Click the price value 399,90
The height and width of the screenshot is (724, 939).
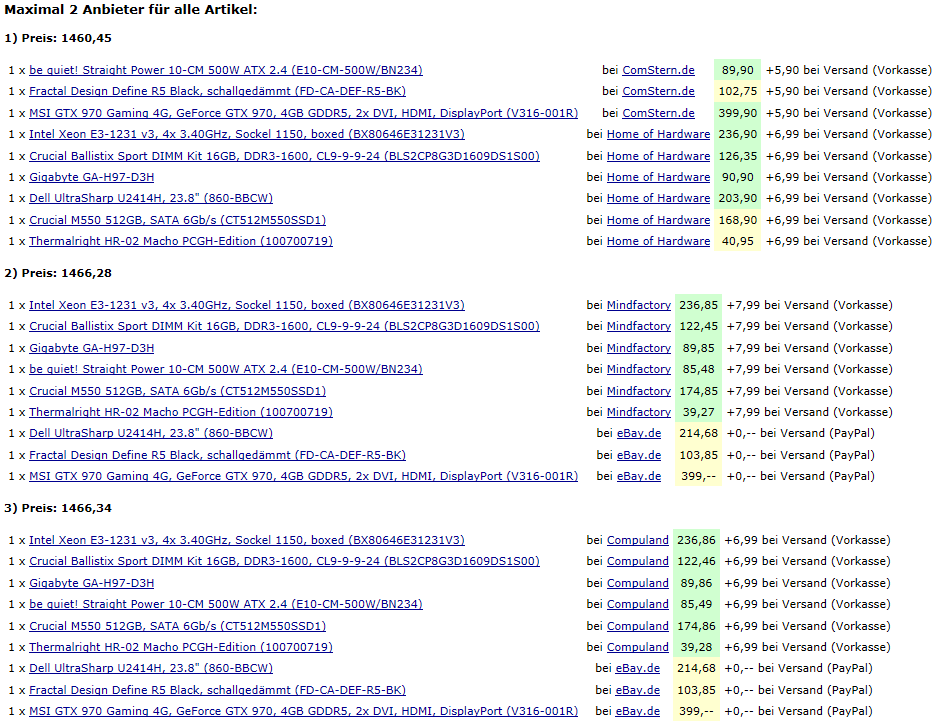[738, 113]
